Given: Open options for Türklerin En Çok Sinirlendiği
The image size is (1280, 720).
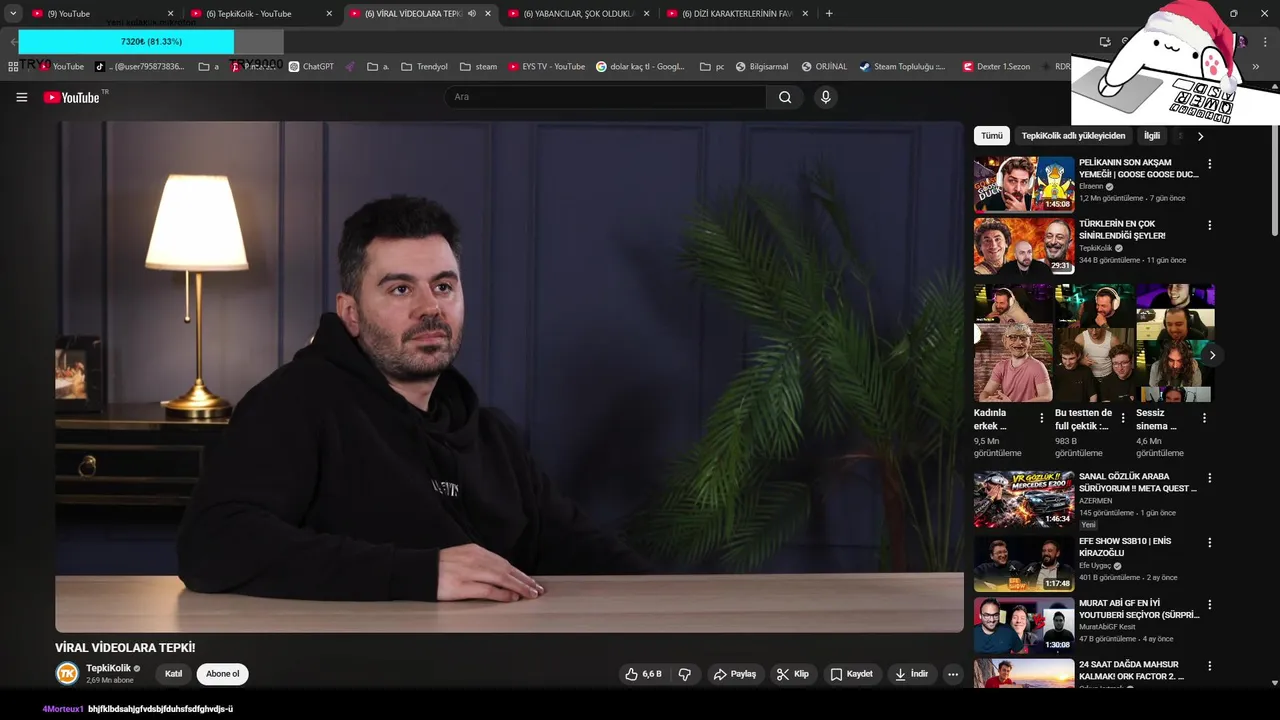Looking at the screenshot, I should tap(1210, 226).
